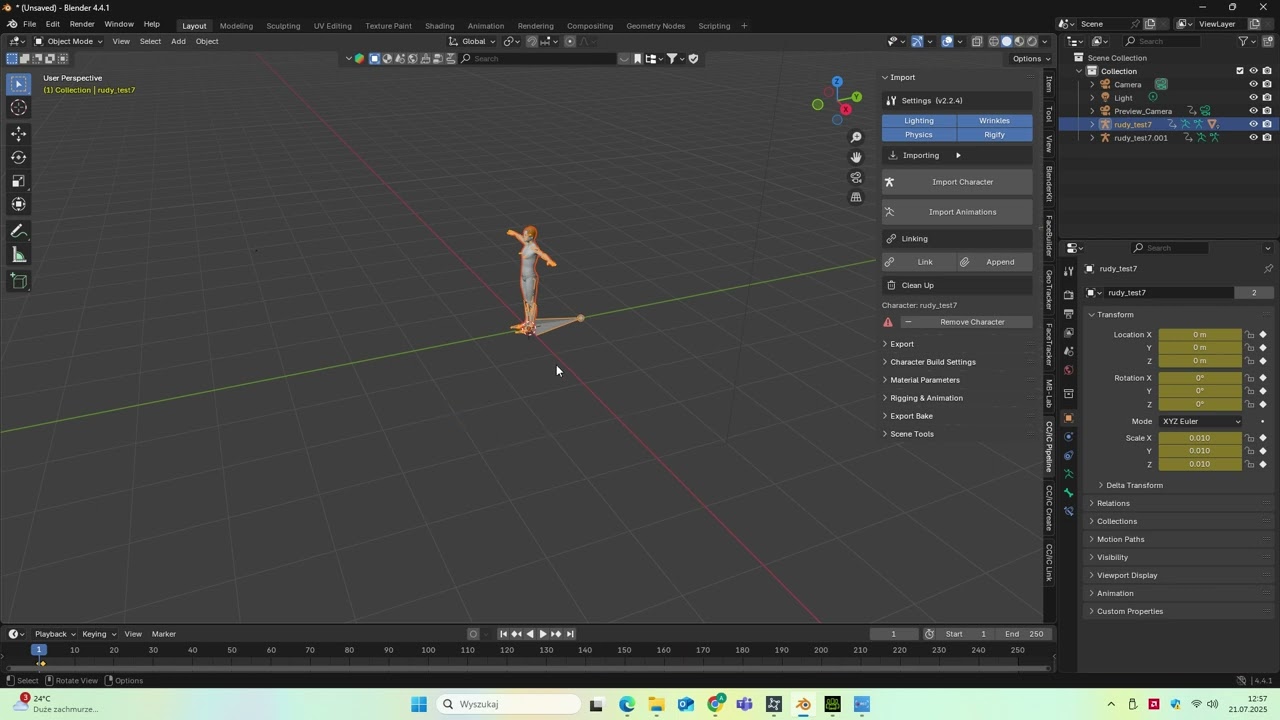Switch to Modeling workspace tab
The height and width of the screenshot is (720, 1280).
point(236,25)
